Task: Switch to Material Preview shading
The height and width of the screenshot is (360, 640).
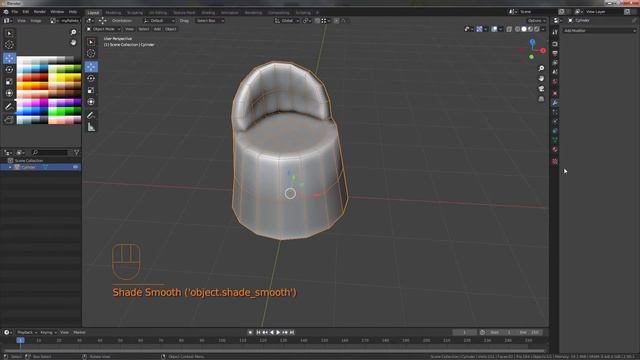Action: point(530,29)
